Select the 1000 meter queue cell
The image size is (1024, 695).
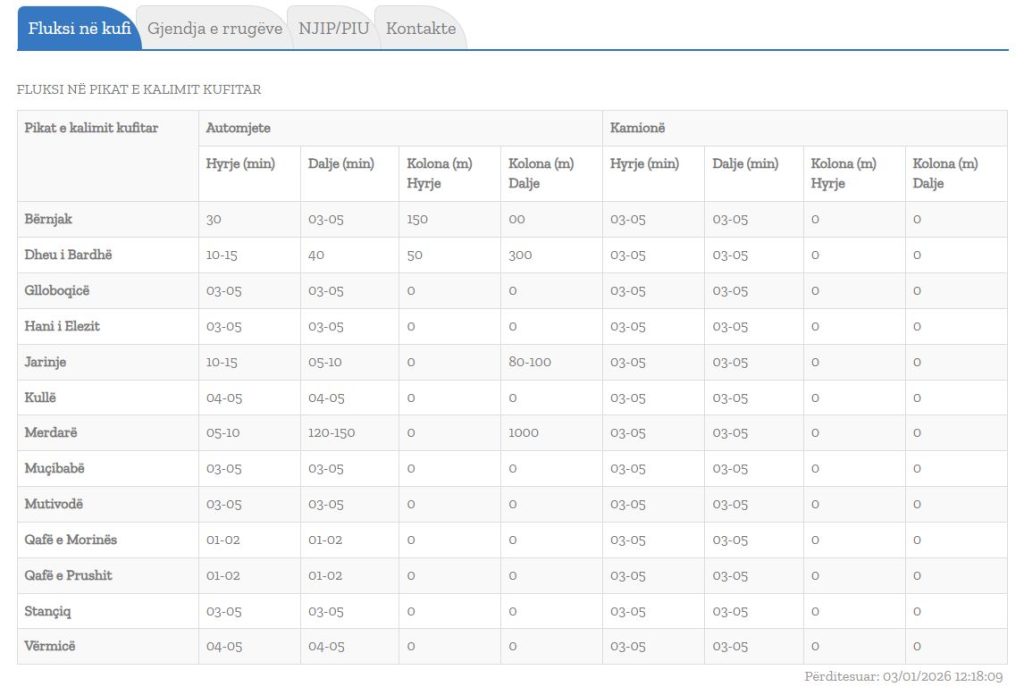pos(523,433)
